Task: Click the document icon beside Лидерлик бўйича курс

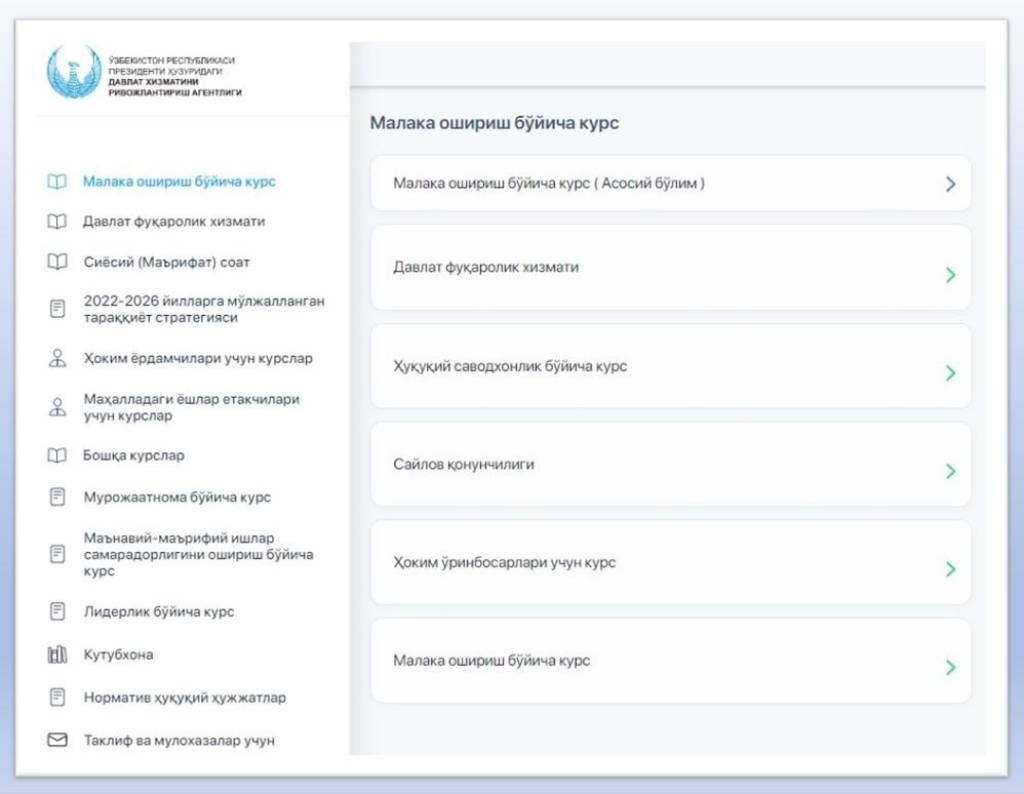Action: [57, 611]
